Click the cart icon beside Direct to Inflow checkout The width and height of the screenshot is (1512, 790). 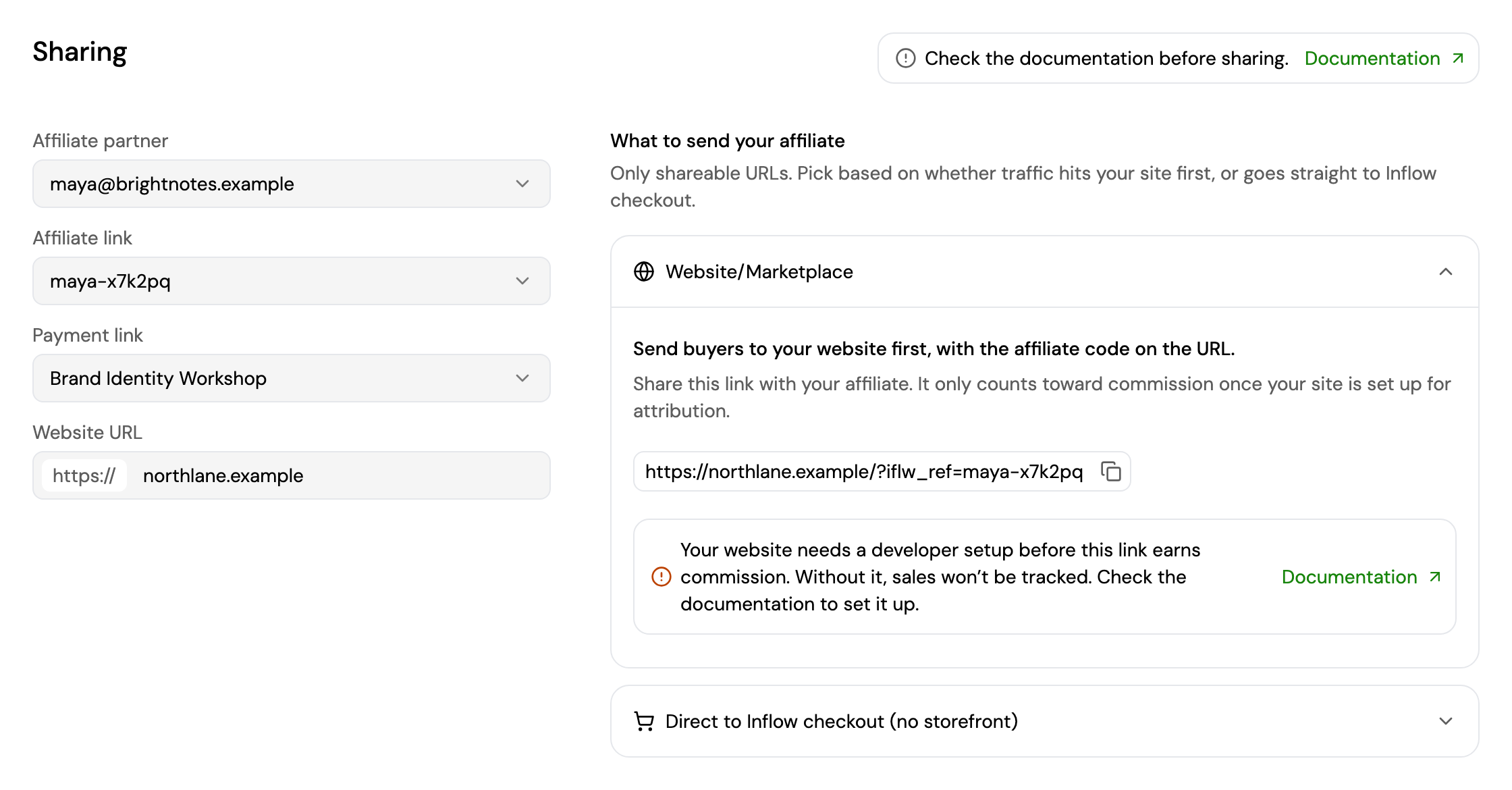644,721
